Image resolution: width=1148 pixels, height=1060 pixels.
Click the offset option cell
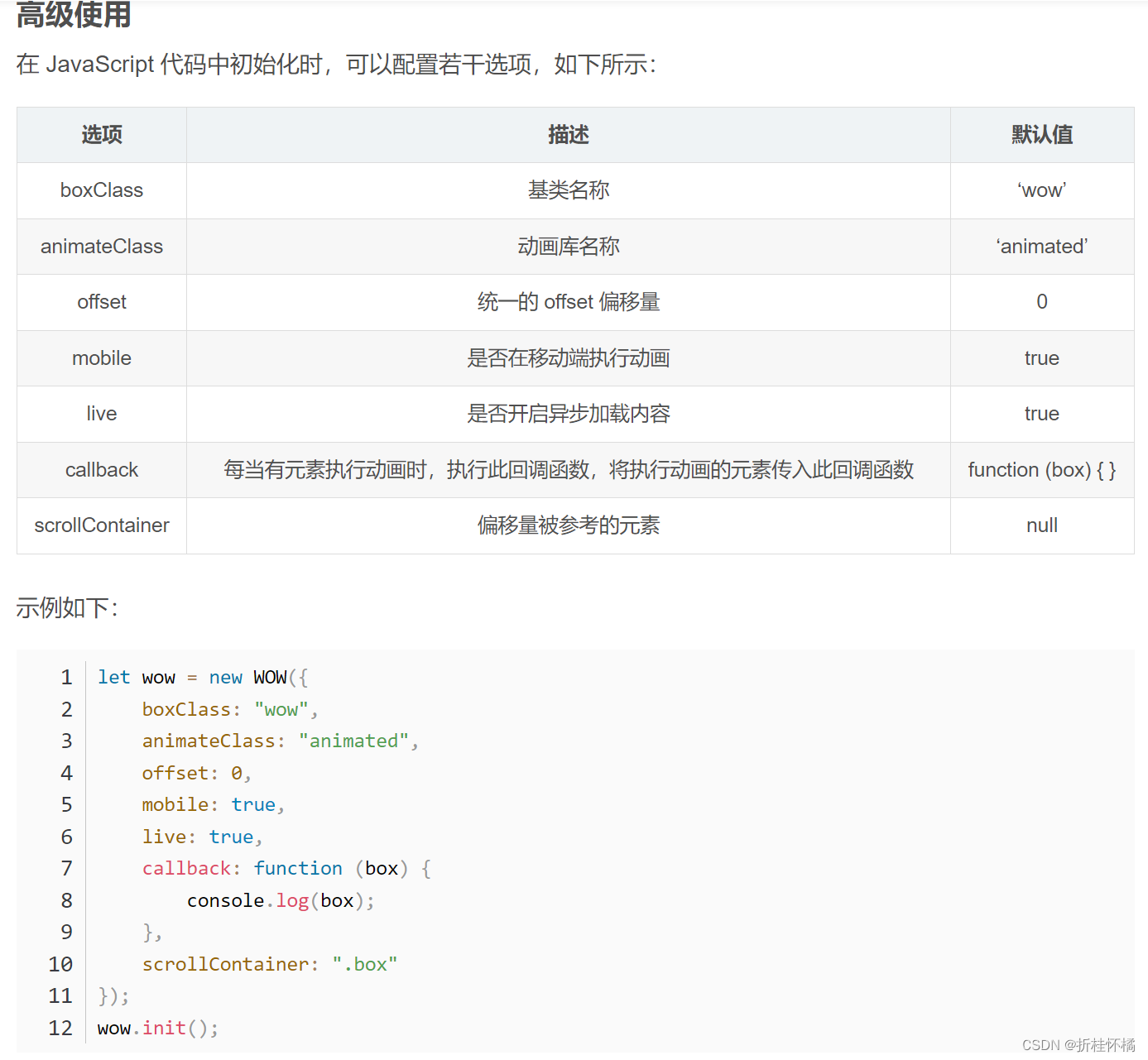click(102, 302)
